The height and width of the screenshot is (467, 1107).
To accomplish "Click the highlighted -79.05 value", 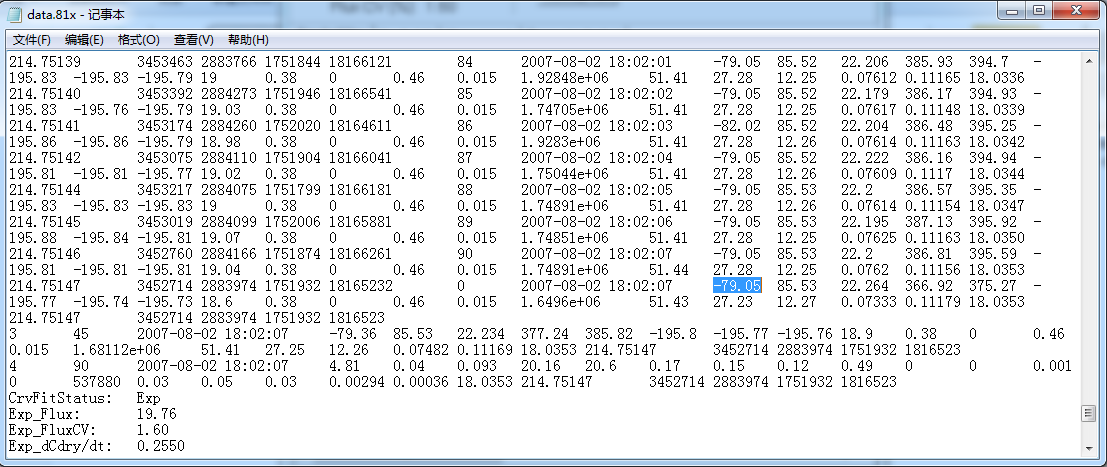I will [737, 285].
